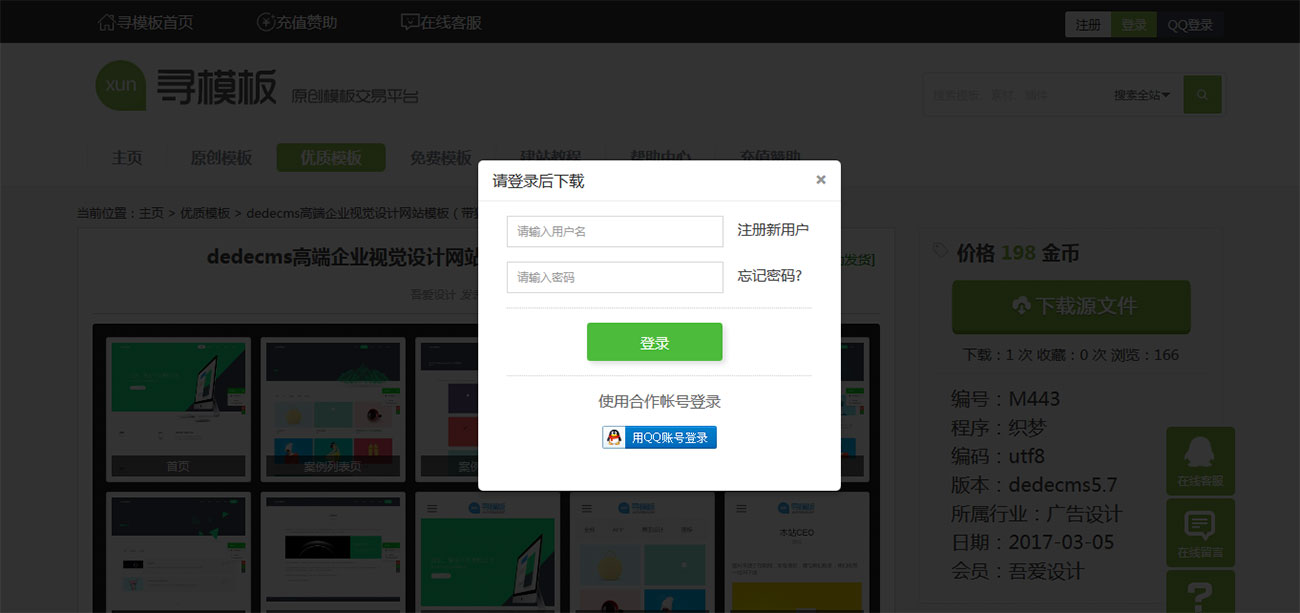Image resolution: width=1300 pixels, height=613 pixels.
Task: Focus the username input field
Action: tap(614, 231)
